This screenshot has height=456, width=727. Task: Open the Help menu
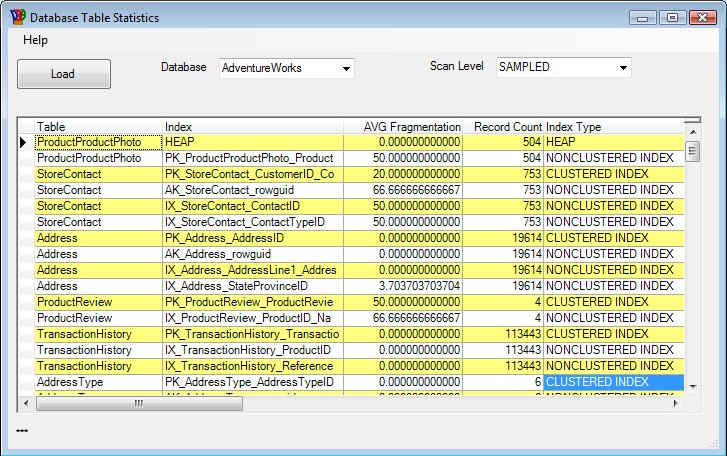coord(35,40)
